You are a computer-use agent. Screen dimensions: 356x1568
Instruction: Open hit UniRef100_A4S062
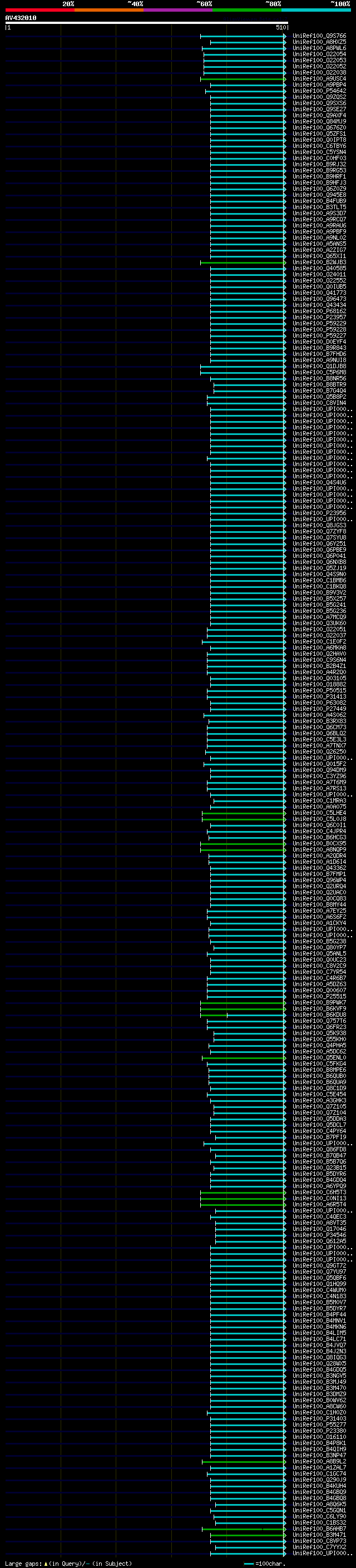pos(319,715)
